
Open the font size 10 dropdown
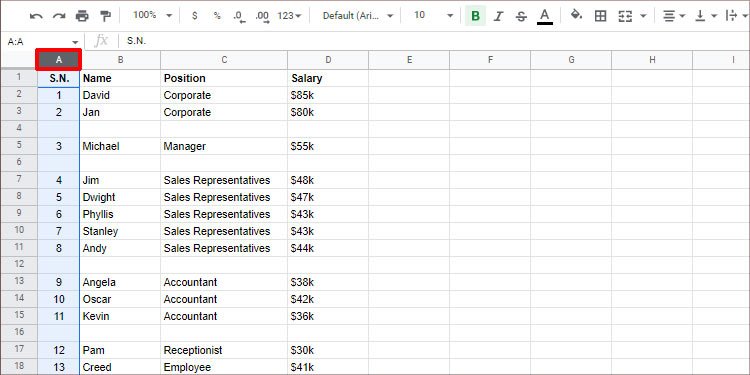[433, 15]
